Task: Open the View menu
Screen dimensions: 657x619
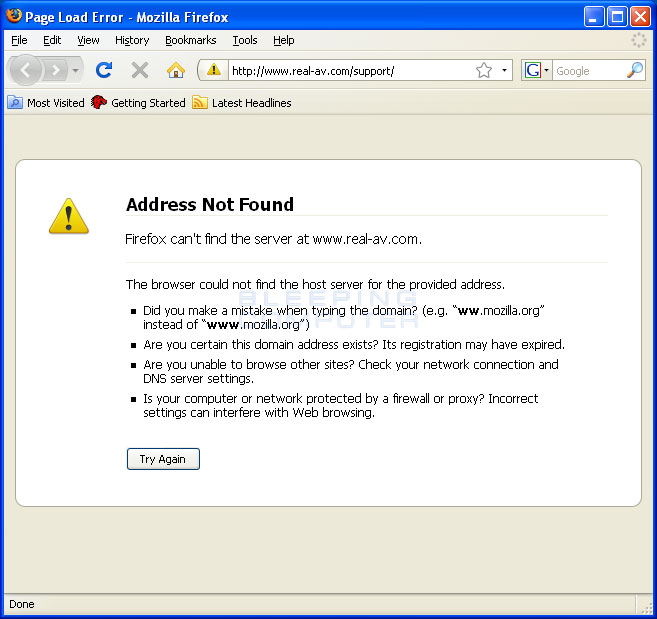Action: click(88, 40)
